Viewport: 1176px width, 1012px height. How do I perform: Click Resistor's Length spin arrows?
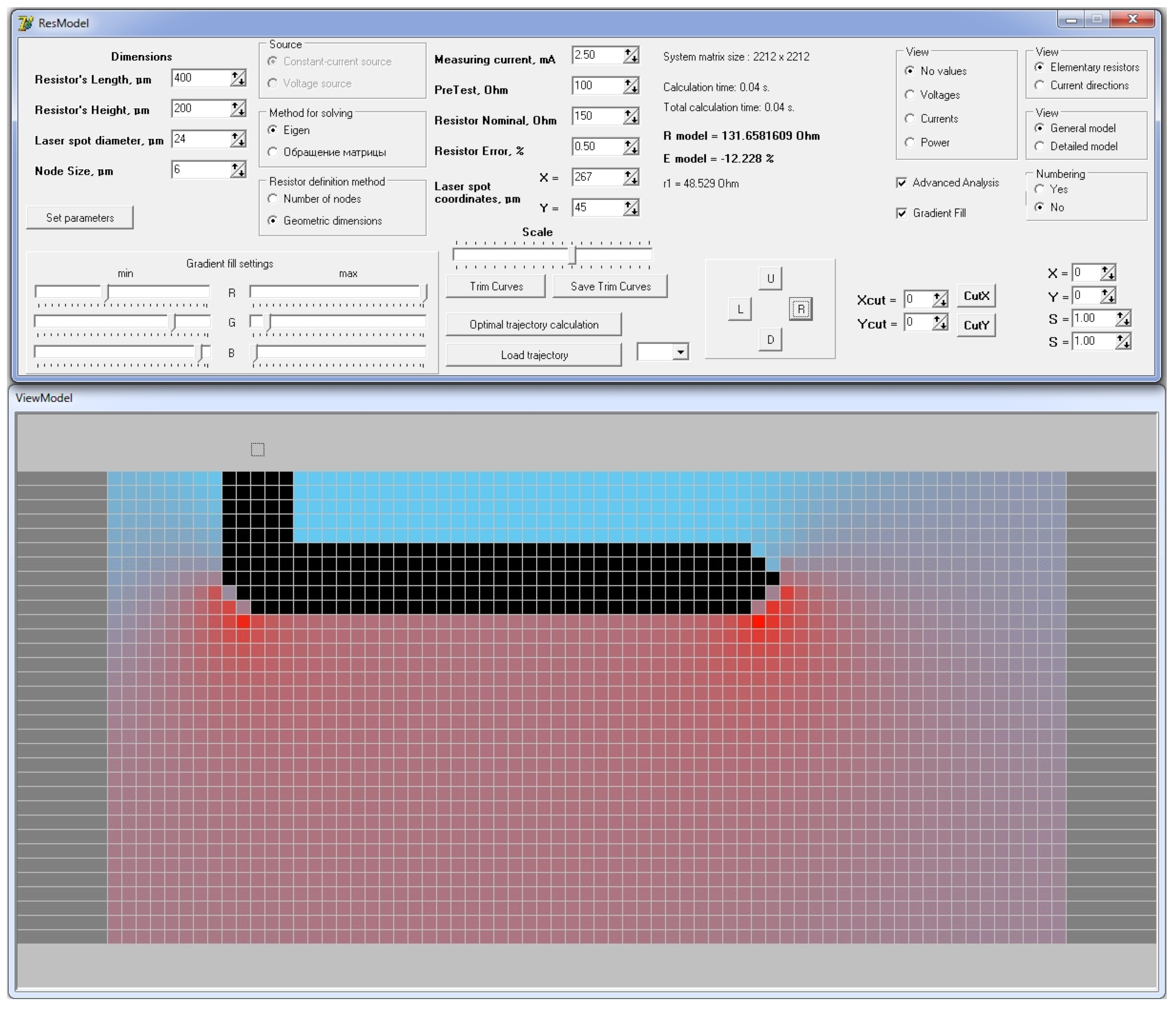tap(238, 78)
